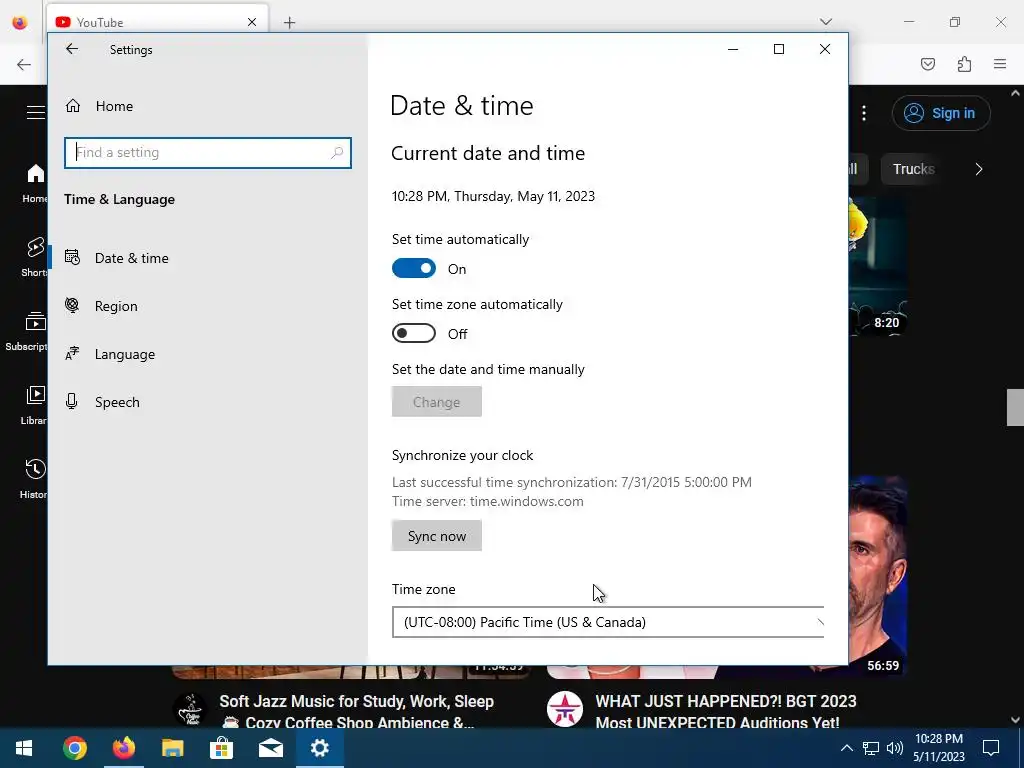The width and height of the screenshot is (1024, 768).
Task: Switch to the YouTube tab
Action: click(157, 22)
